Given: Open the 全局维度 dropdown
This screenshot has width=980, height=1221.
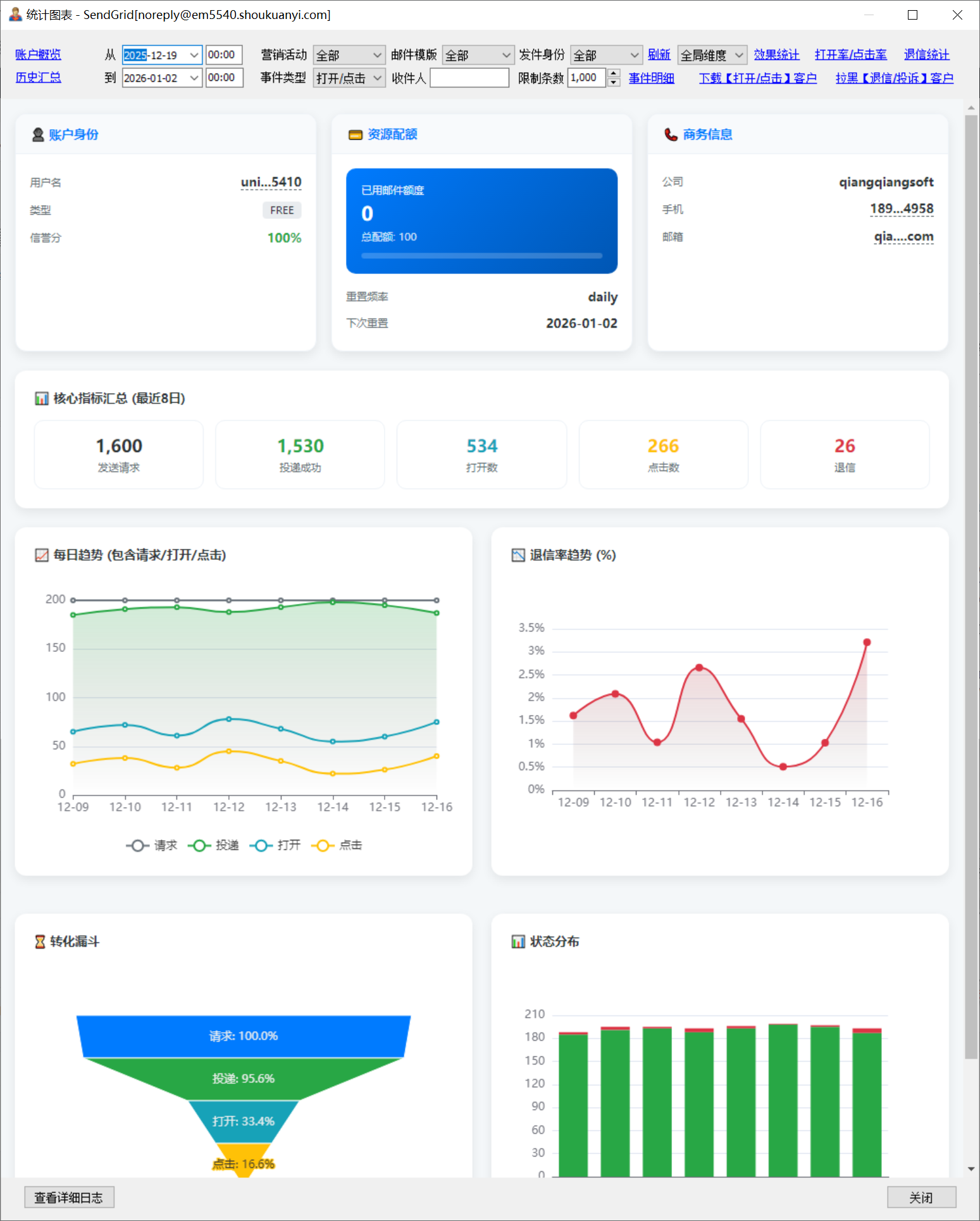Looking at the screenshot, I should click(x=712, y=55).
